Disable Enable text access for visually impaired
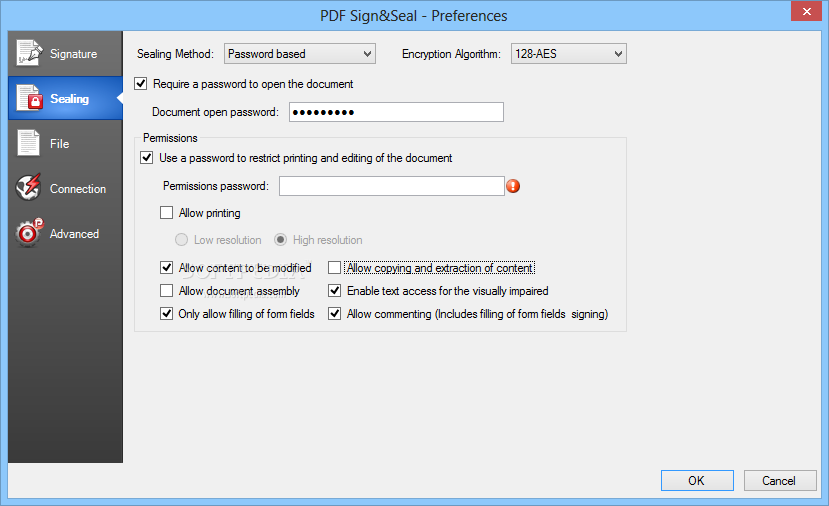This screenshot has height=506, width=829. tap(334, 290)
